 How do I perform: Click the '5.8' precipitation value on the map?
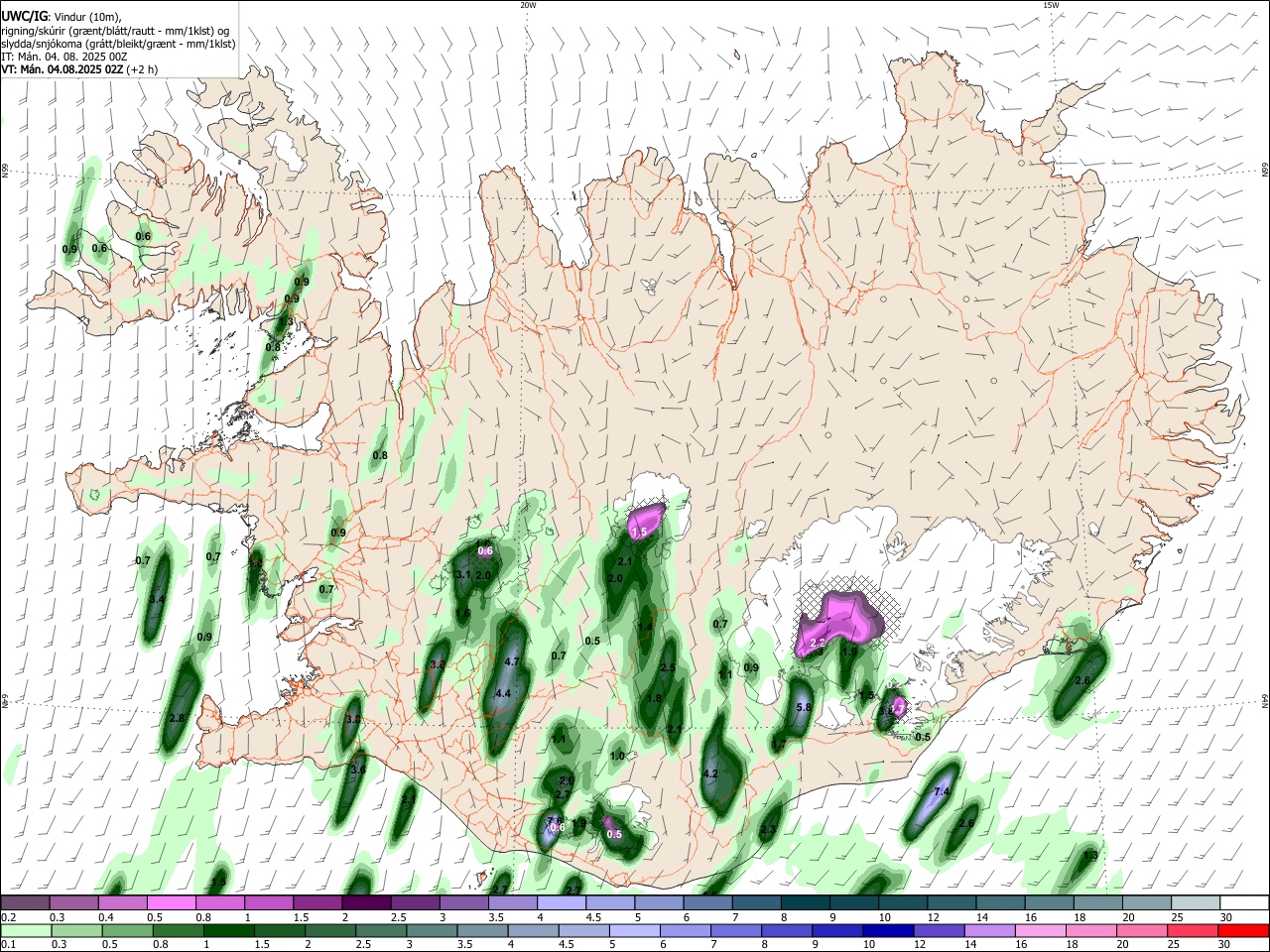pyautogui.click(x=805, y=707)
